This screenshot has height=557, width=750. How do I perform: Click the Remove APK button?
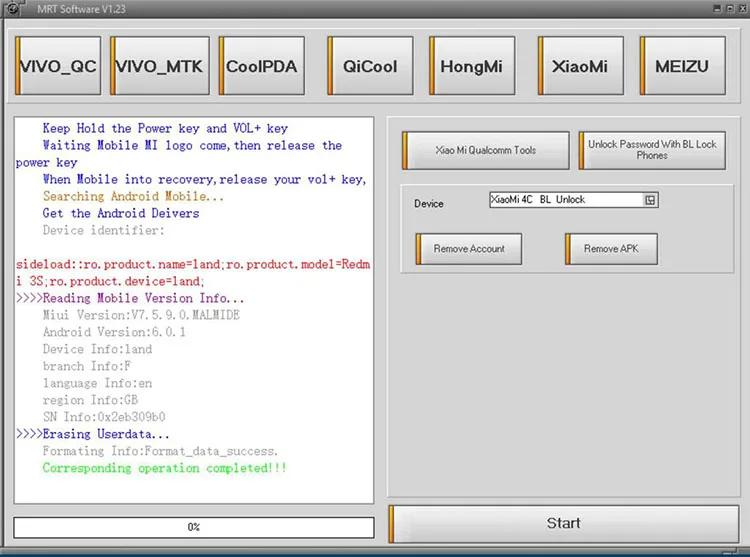611,249
